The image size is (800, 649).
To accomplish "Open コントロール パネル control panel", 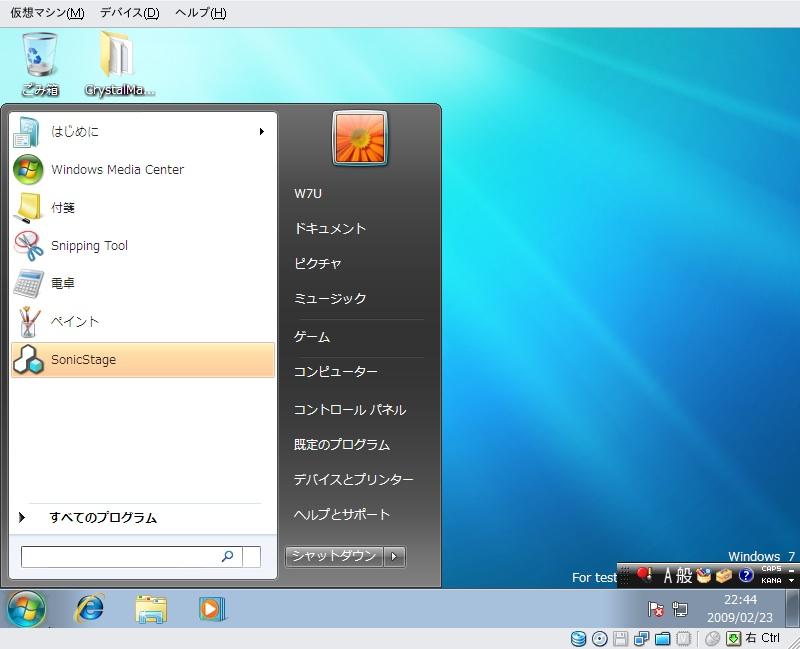I will (x=350, y=410).
